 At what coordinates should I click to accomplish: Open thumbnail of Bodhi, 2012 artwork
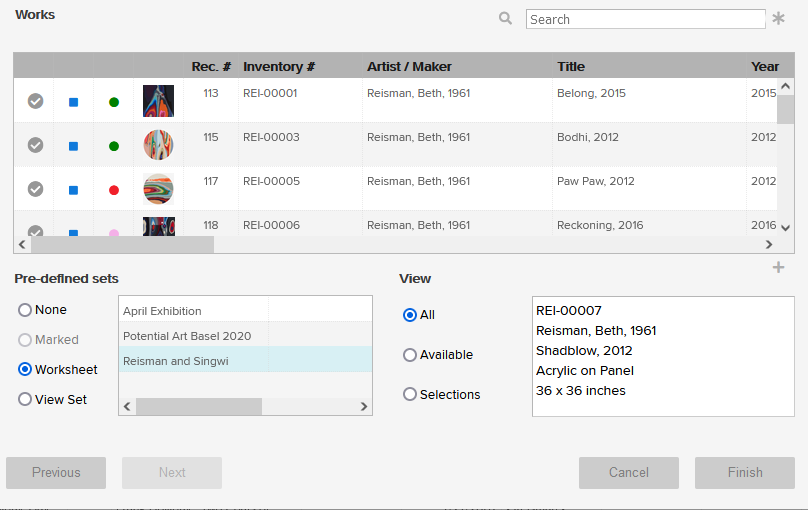pyautogui.click(x=158, y=145)
